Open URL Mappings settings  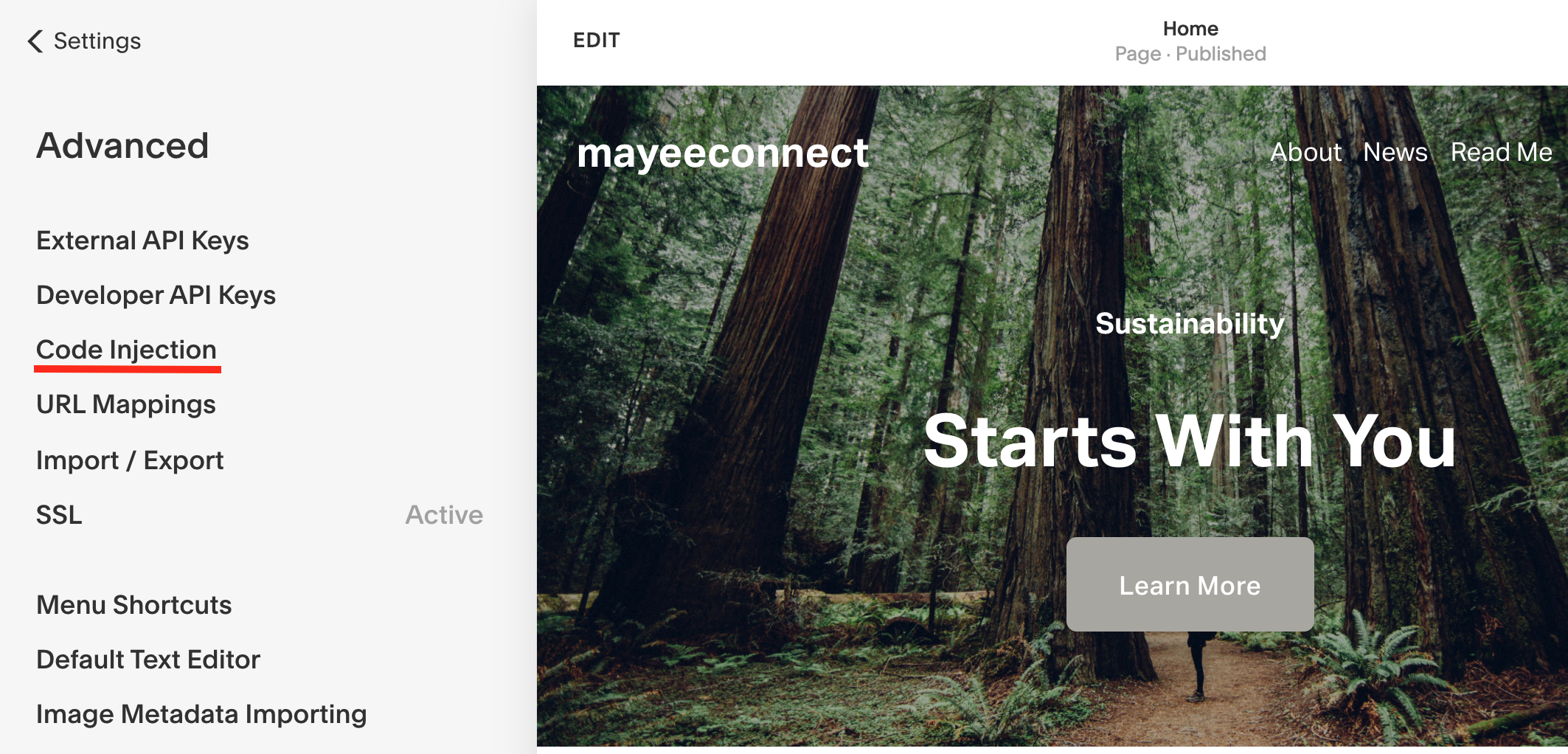pyautogui.click(x=126, y=404)
